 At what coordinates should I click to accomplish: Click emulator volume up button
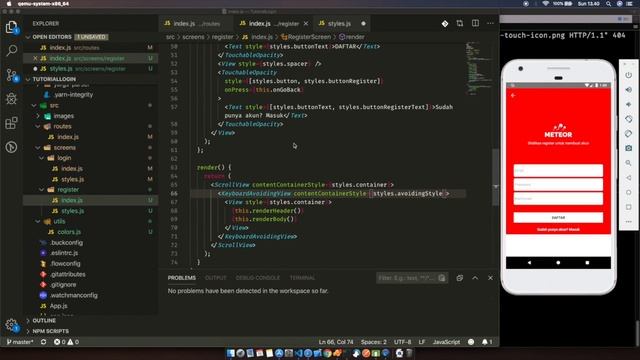[x=629, y=90]
